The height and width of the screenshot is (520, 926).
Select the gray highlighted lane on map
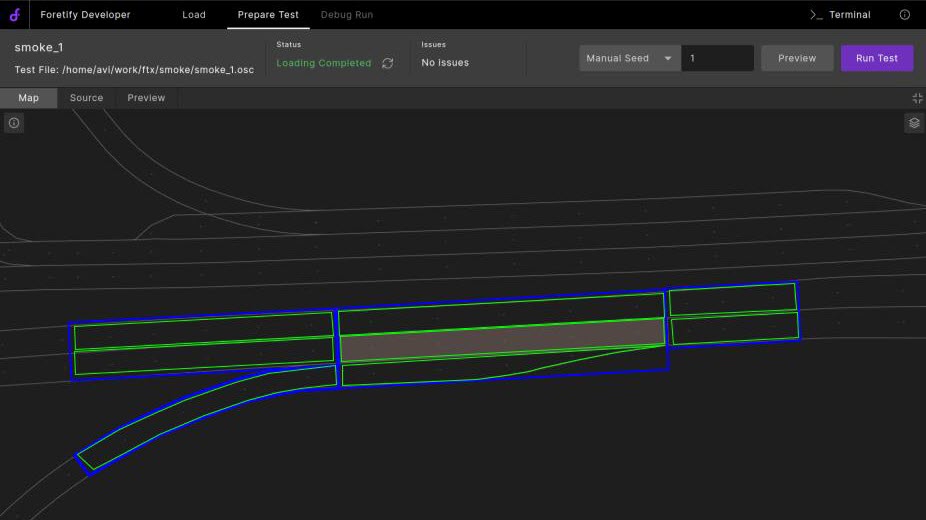click(x=502, y=341)
